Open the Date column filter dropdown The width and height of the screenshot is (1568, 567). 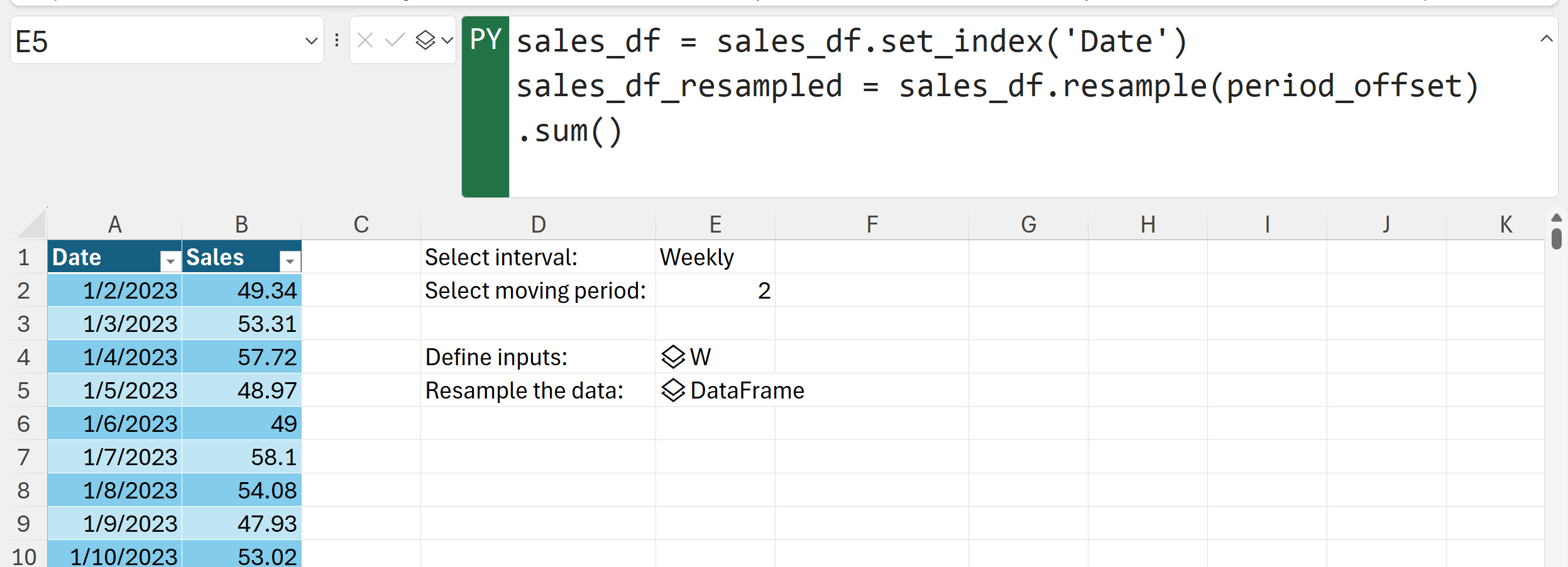click(x=170, y=260)
